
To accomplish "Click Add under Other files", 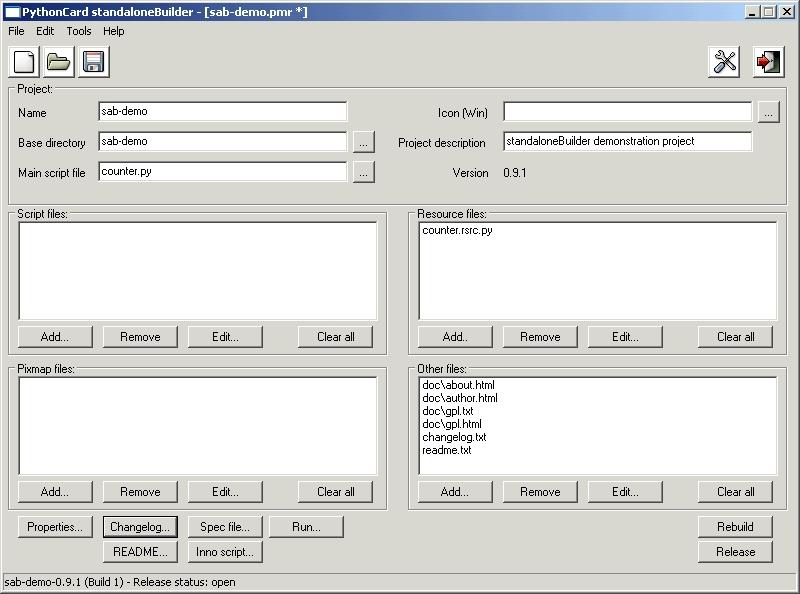I will click(455, 492).
